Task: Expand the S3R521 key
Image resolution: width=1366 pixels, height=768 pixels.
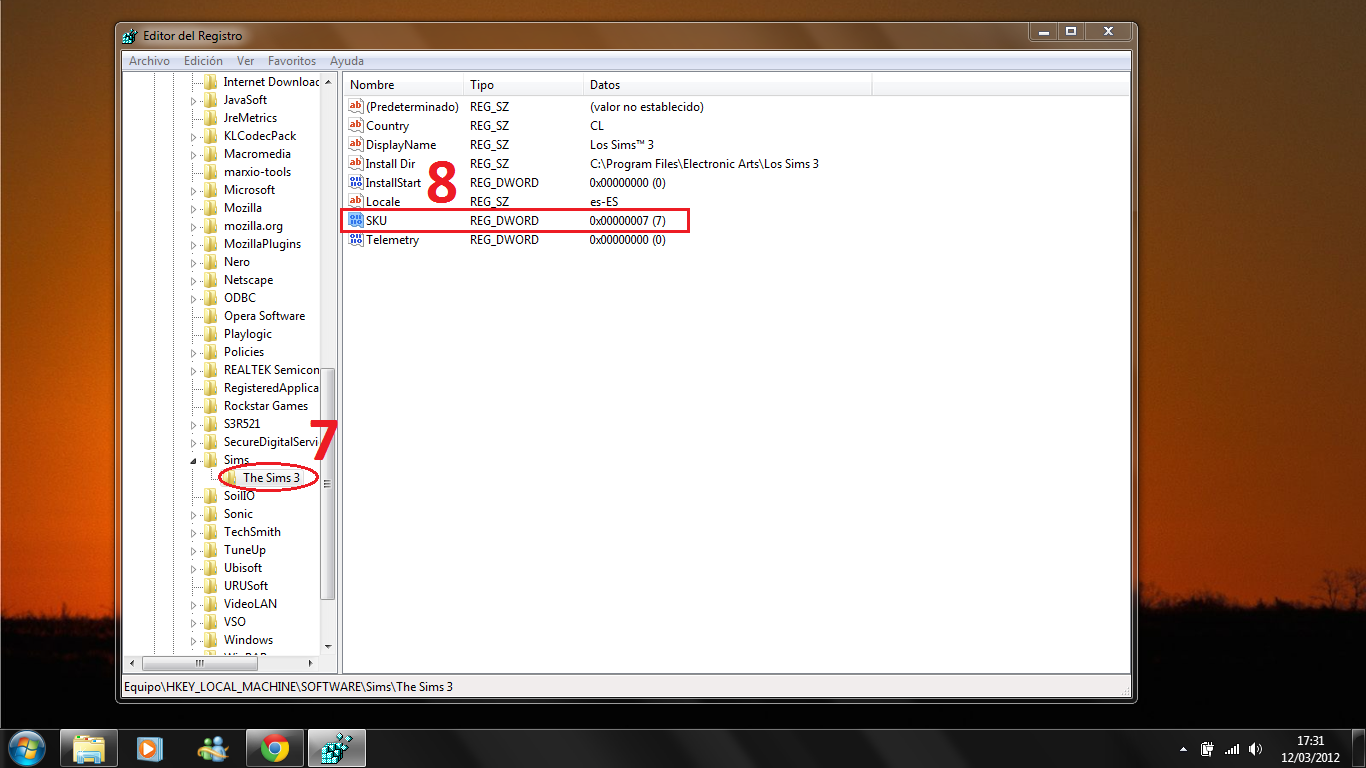Action: (x=194, y=424)
